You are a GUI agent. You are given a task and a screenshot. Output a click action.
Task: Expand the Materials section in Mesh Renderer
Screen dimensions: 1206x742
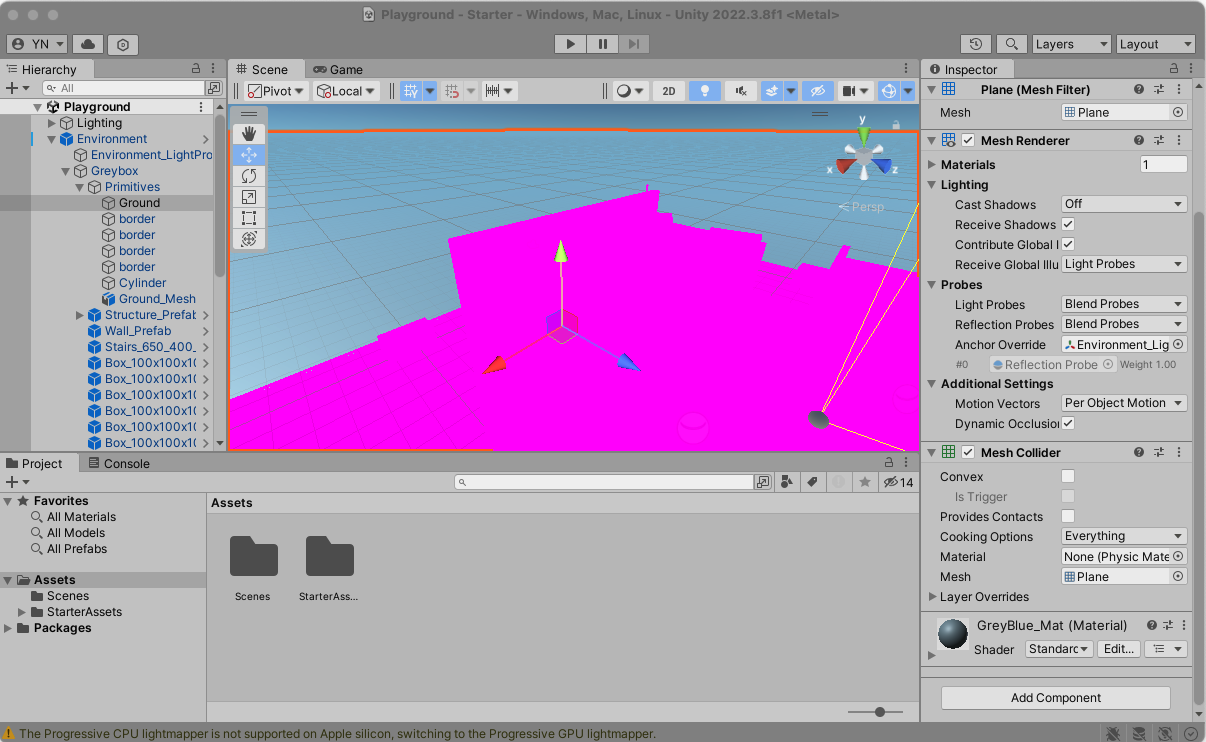click(x=933, y=165)
